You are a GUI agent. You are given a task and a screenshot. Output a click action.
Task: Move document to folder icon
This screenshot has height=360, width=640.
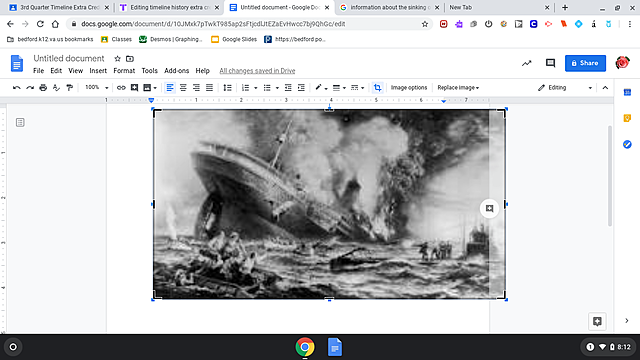(x=130, y=58)
